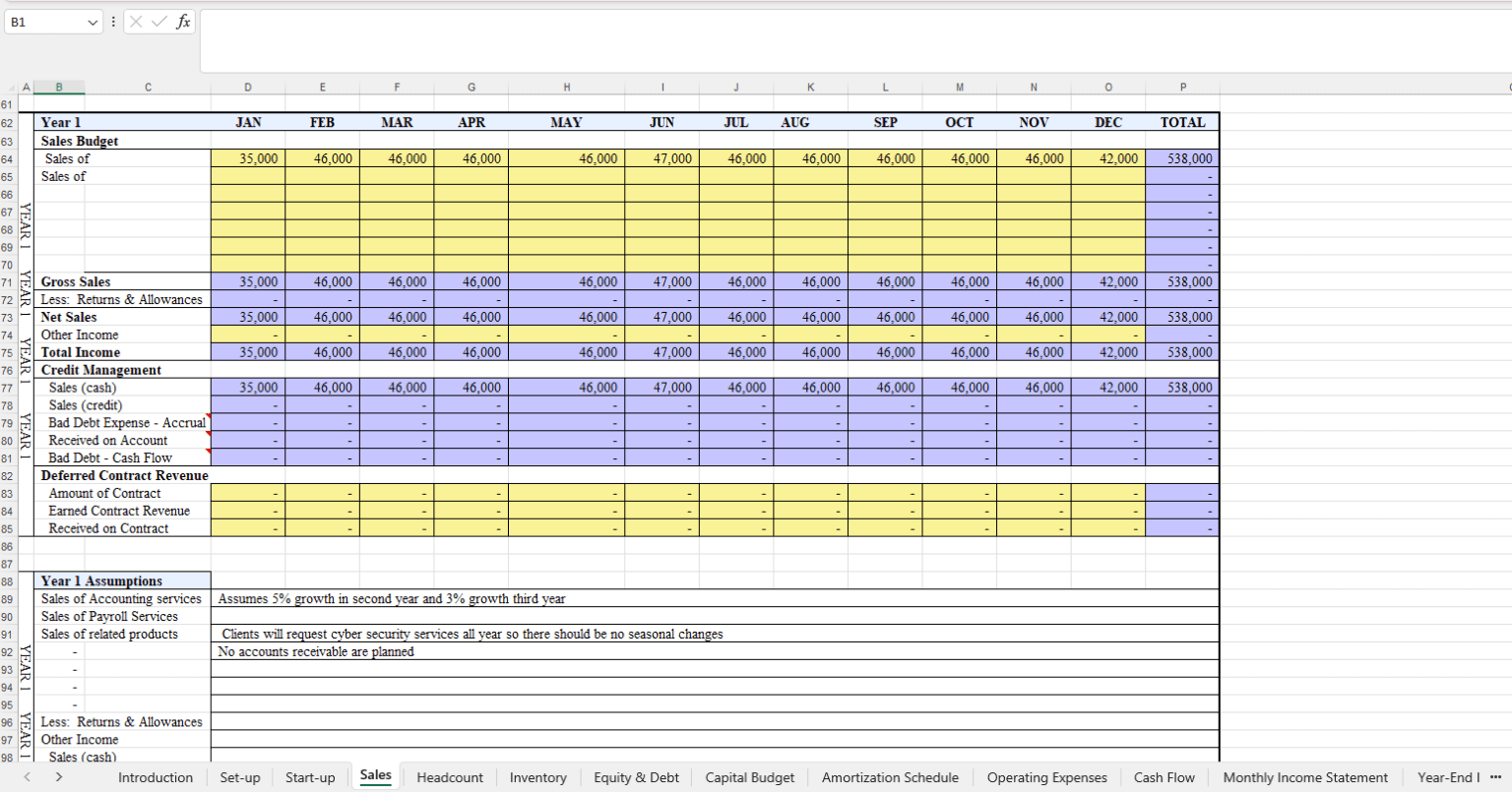Image resolution: width=1512 pixels, height=792 pixels.
Task: Click the JAN Sales cell showing 35,000
Action: (248, 158)
